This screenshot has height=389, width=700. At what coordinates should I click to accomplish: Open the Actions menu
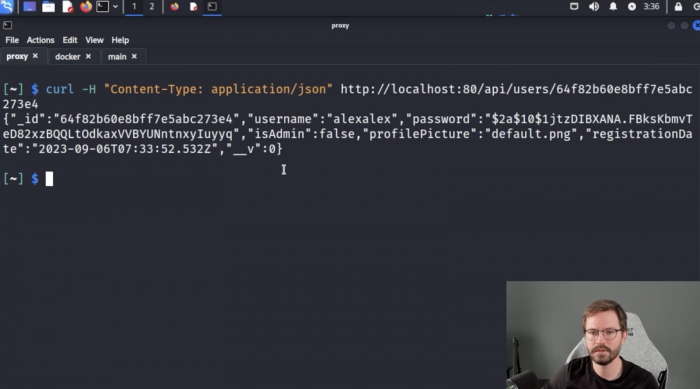tap(40, 40)
